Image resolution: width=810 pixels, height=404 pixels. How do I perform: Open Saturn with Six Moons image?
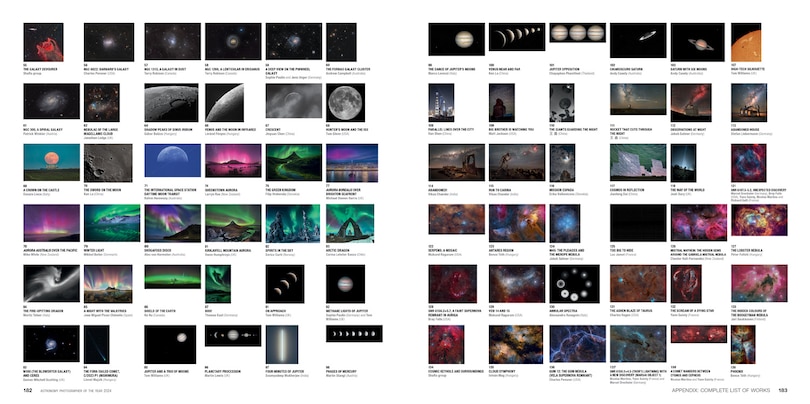[698, 42]
